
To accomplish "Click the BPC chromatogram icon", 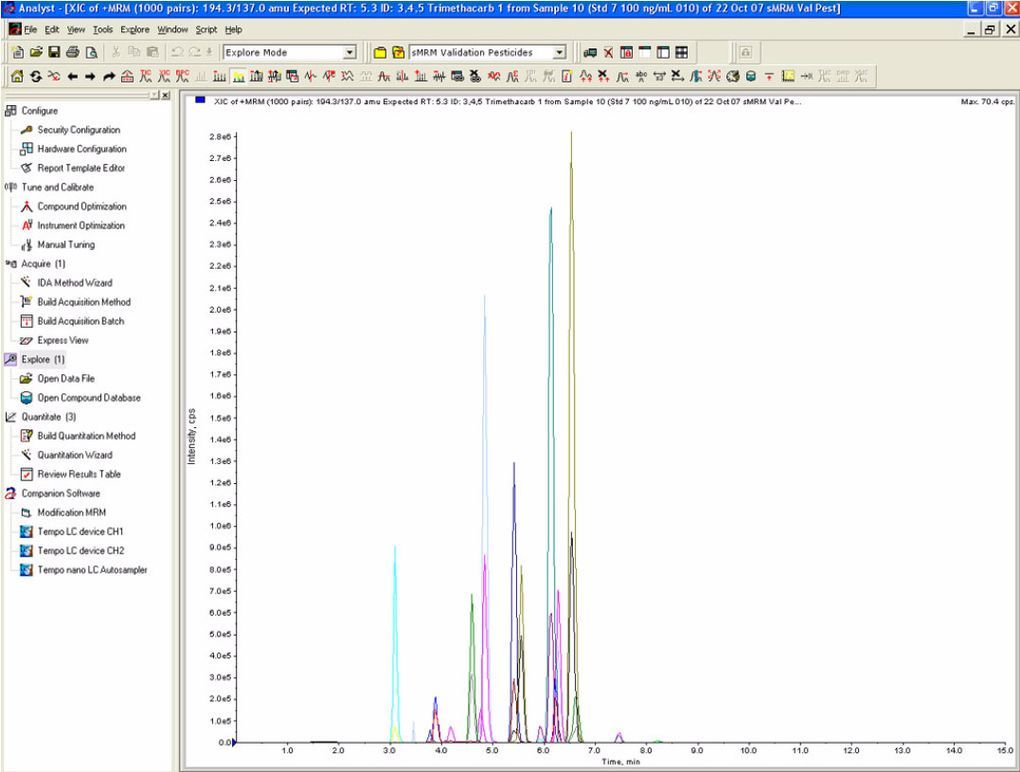I will pos(183,76).
